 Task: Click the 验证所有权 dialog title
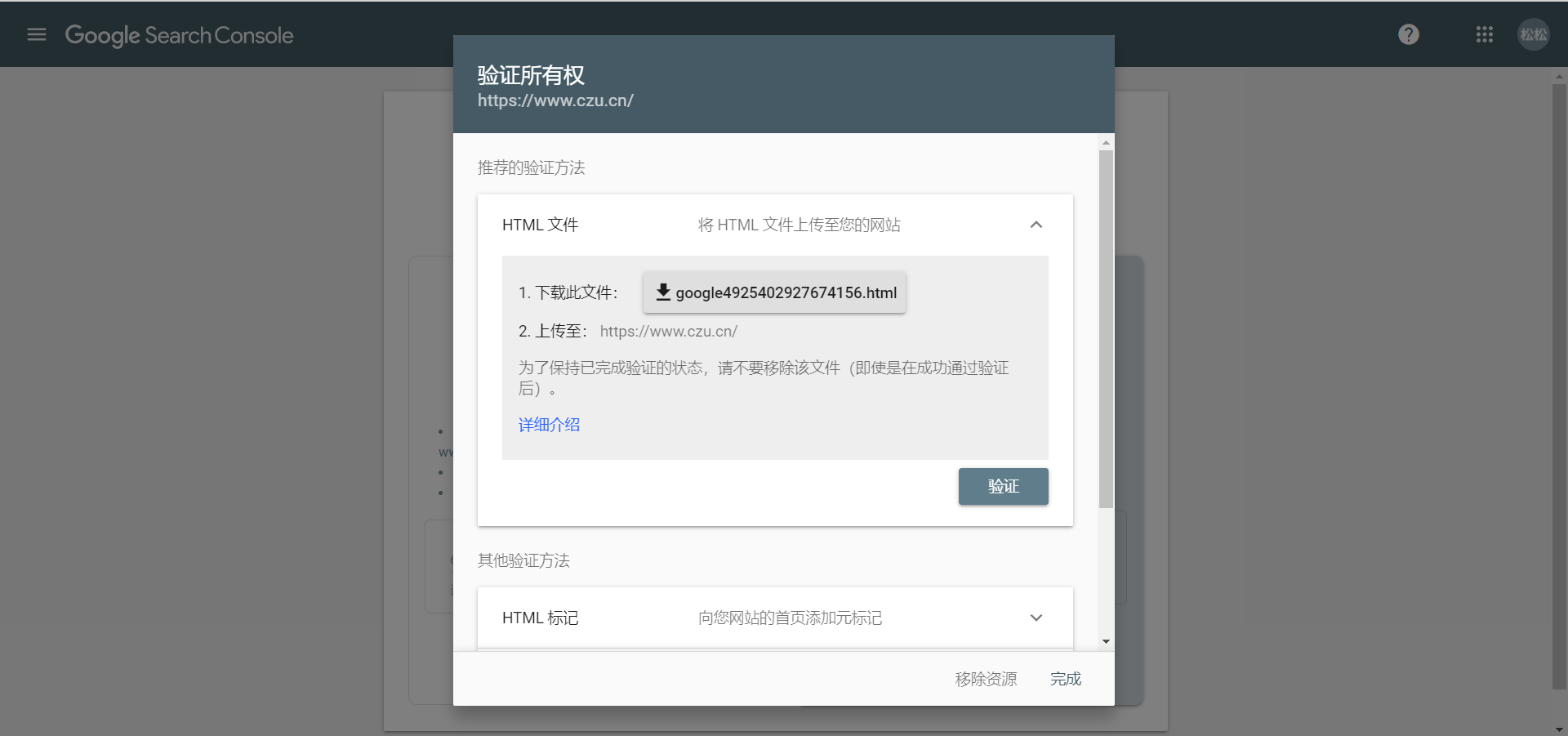tap(531, 75)
